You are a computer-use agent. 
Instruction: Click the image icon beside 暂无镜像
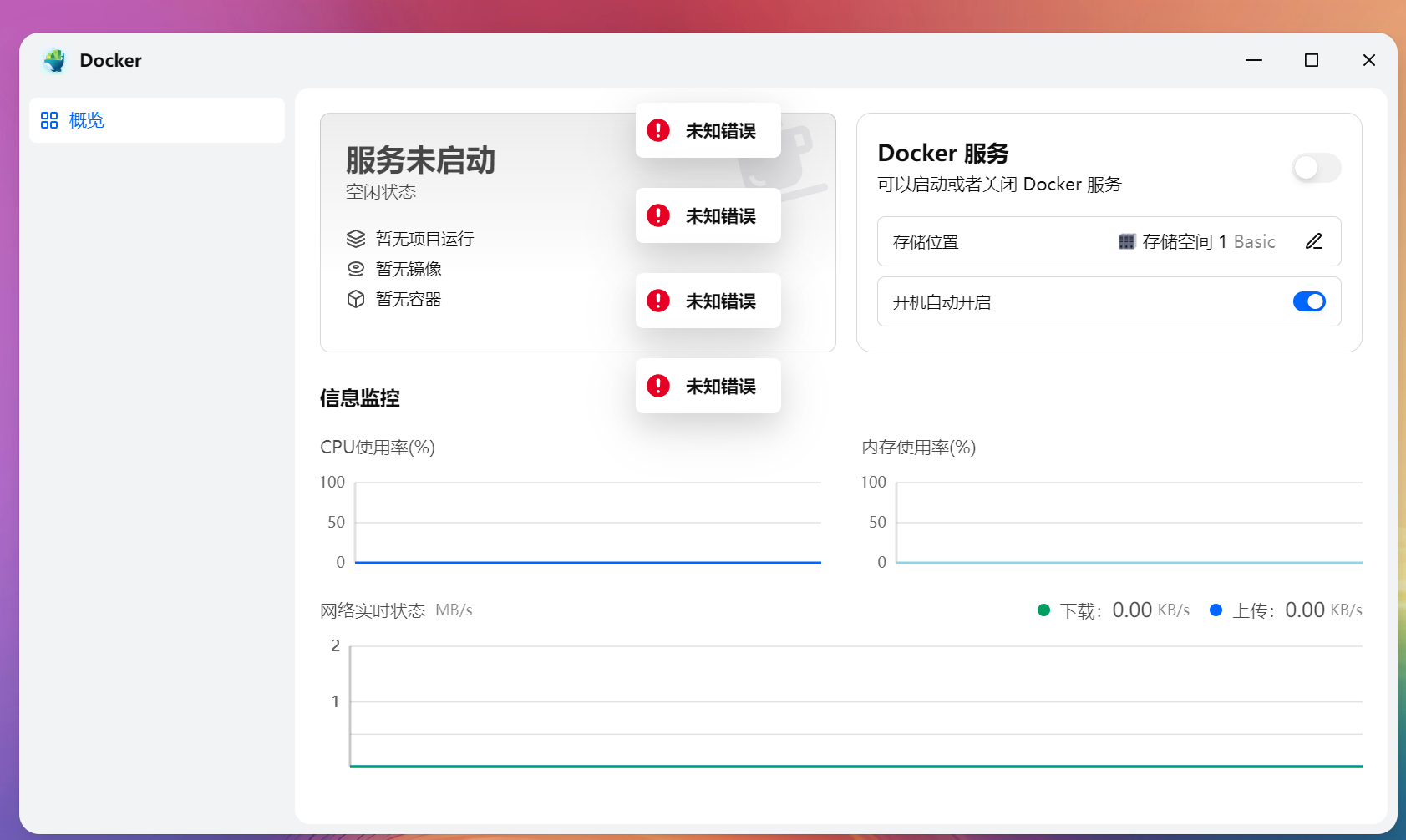(356, 268)
